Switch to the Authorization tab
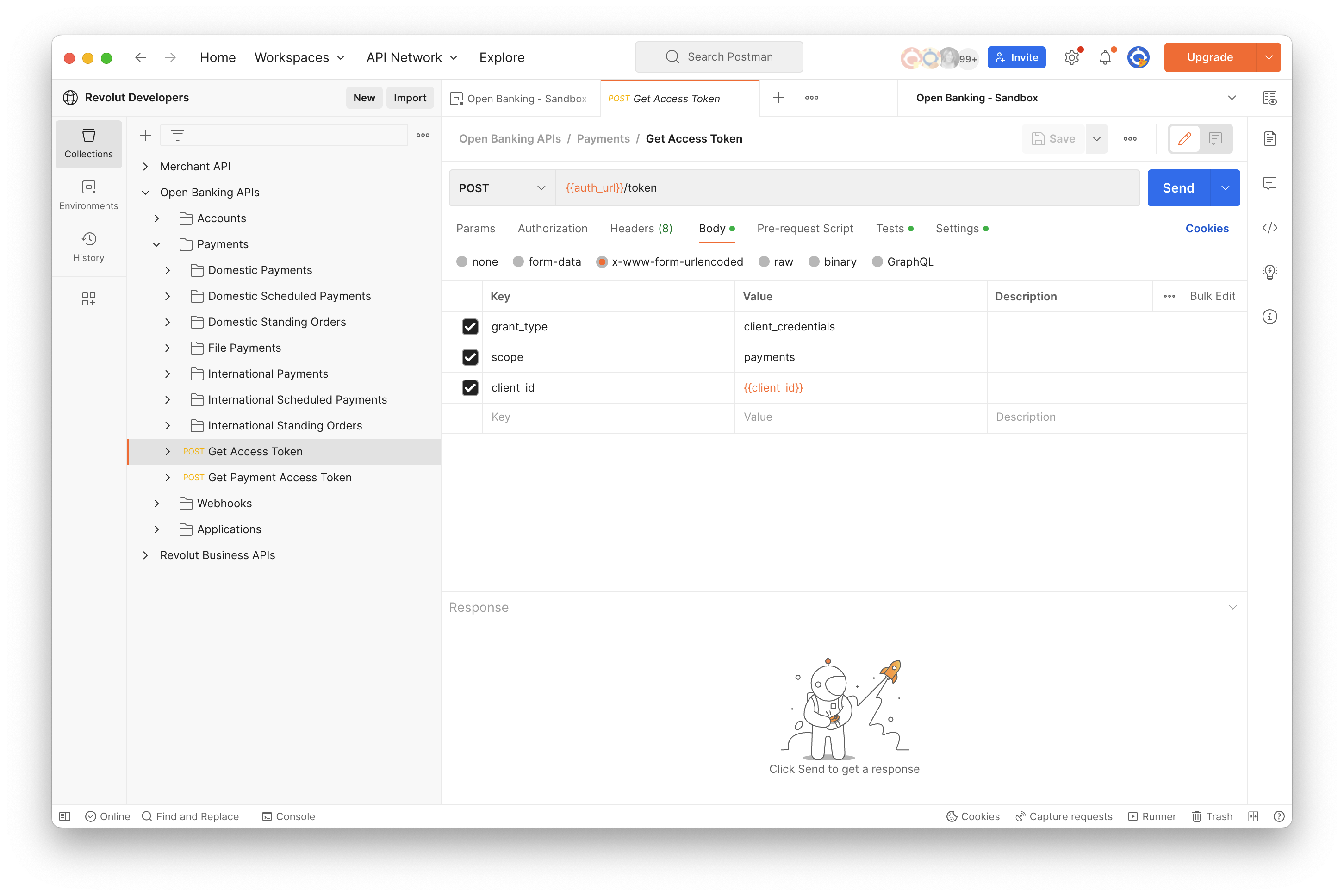Screen dimensions: 1344x896 coord(552,229)
